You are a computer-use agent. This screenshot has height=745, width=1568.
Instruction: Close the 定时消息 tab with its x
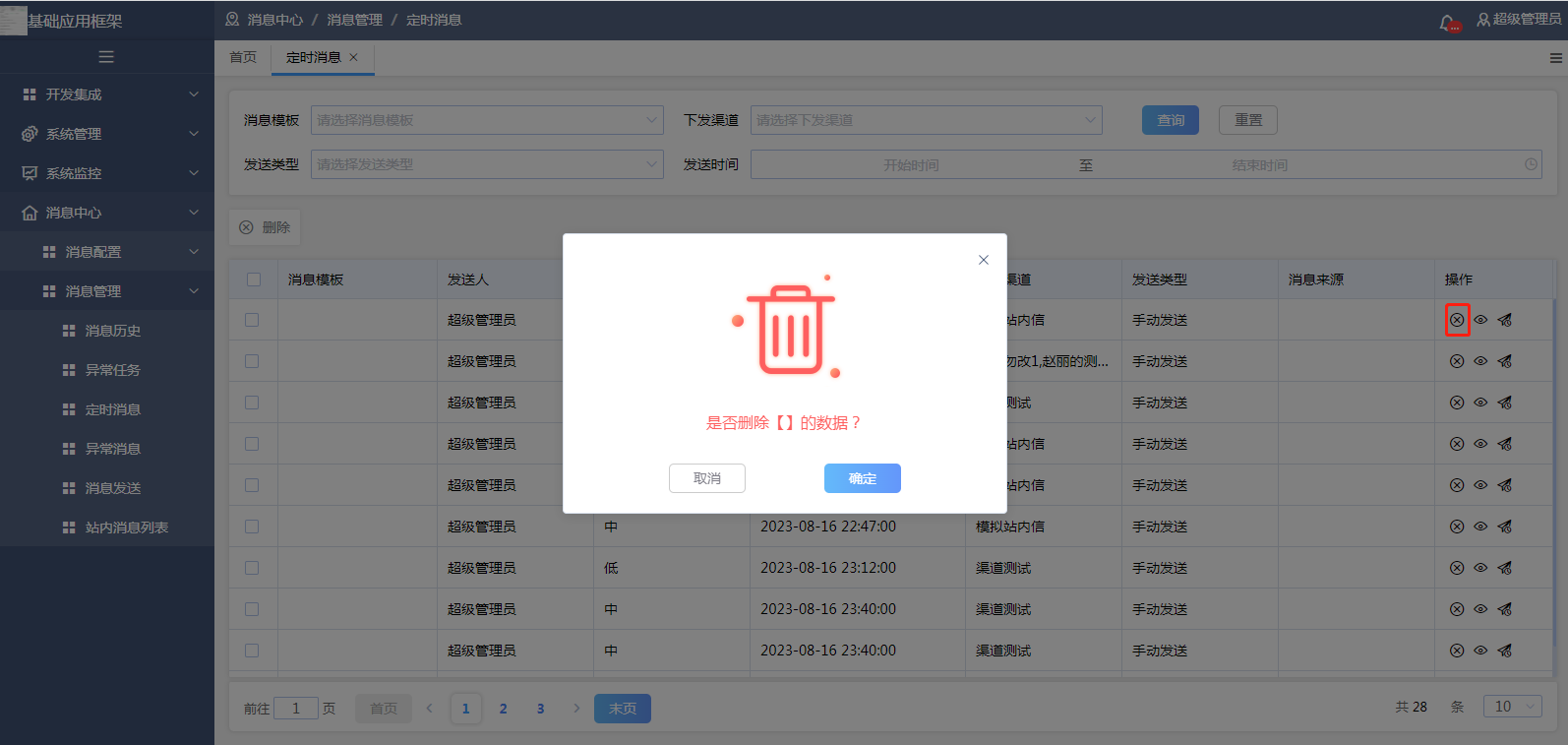[354, 57]
